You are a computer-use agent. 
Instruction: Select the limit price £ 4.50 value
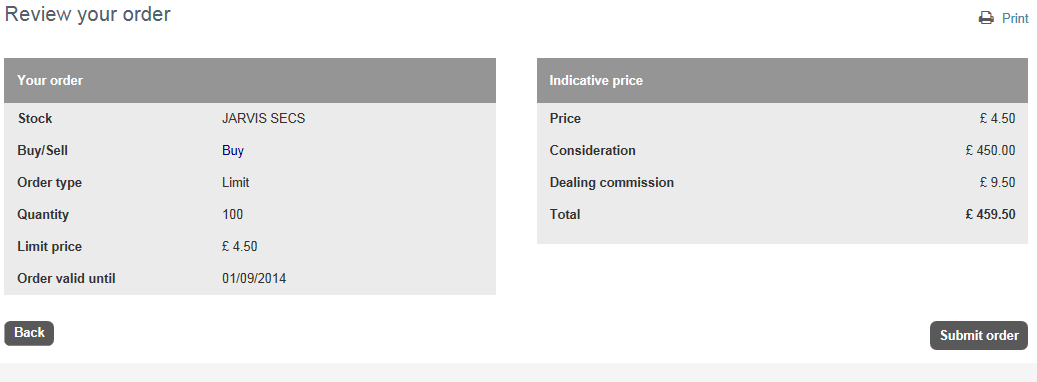click(239, 247)
